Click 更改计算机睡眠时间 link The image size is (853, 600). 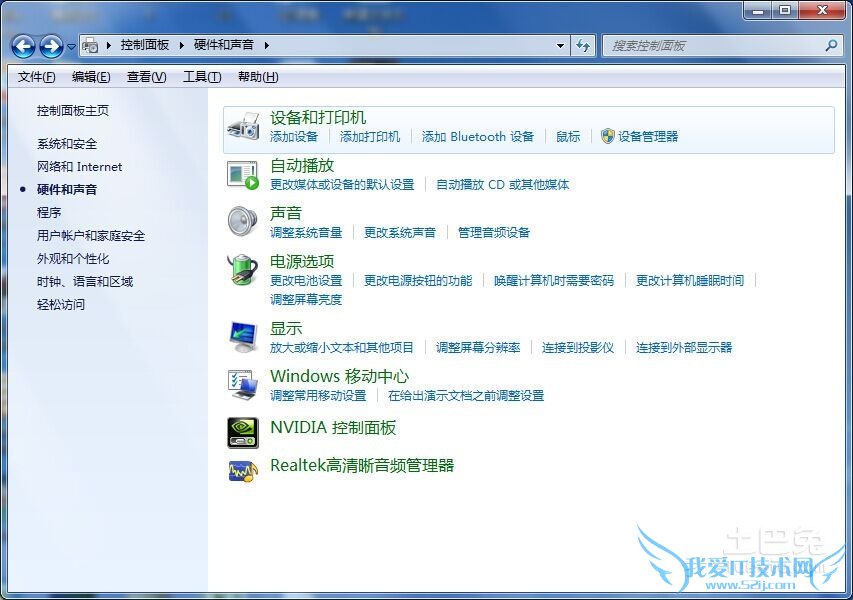tap(690, 281)
